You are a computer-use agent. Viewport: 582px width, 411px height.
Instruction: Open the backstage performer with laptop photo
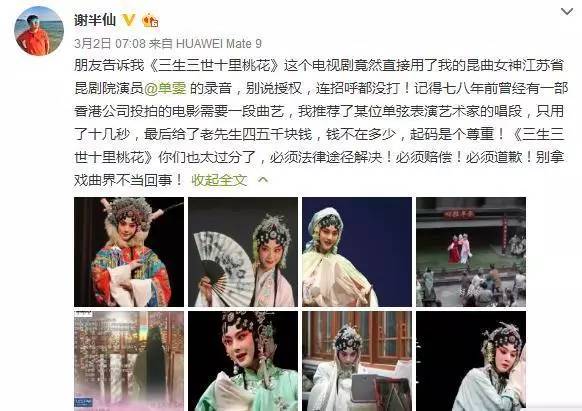tap(357, 361)
